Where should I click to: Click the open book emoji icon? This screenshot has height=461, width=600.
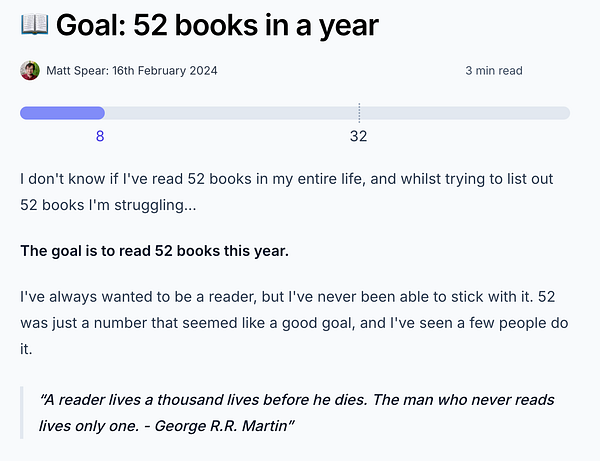(x=34, y=24)
